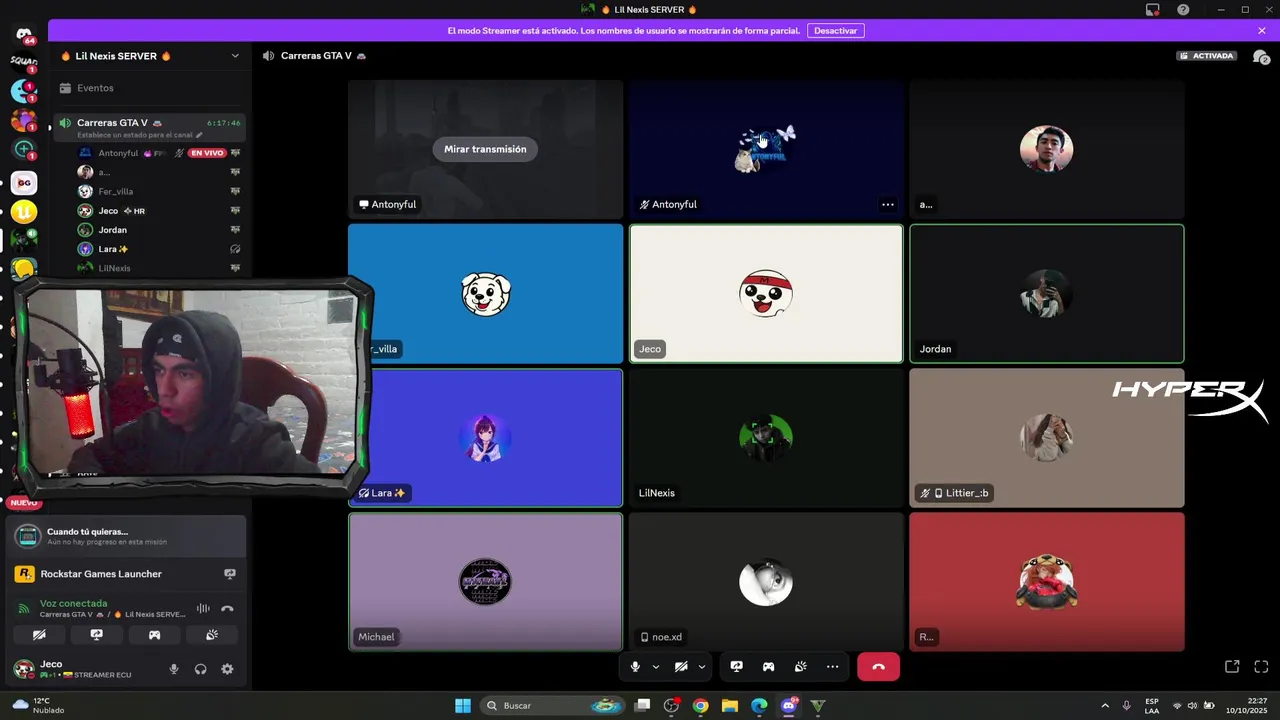Viewport: 1280px width, 720px height.
Task: Open the SQUAD server icon
Action: pyautogui.click(x=24, y=62)
